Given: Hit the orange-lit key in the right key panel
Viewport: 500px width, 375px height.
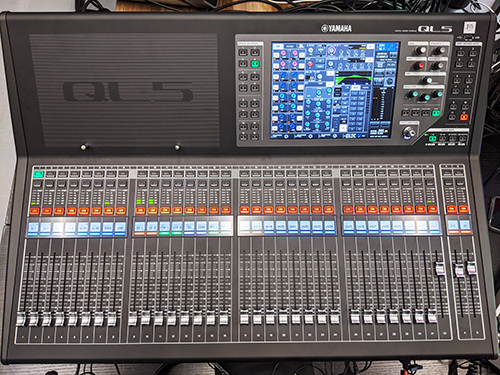Looking at the screenshot, I should tap(464, 117).
